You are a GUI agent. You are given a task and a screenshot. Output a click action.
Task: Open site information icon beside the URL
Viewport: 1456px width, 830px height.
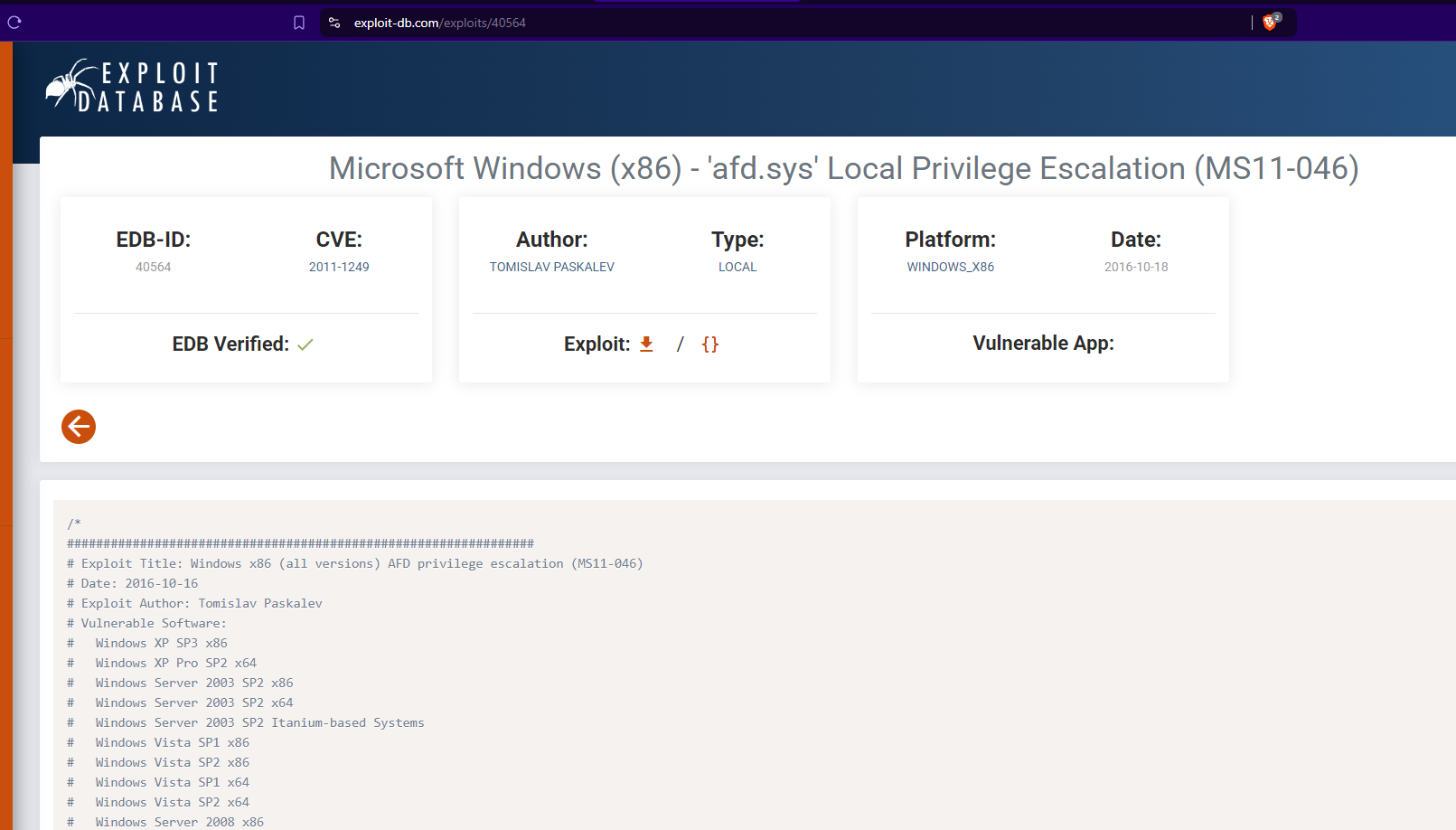[x=334, y=23]
